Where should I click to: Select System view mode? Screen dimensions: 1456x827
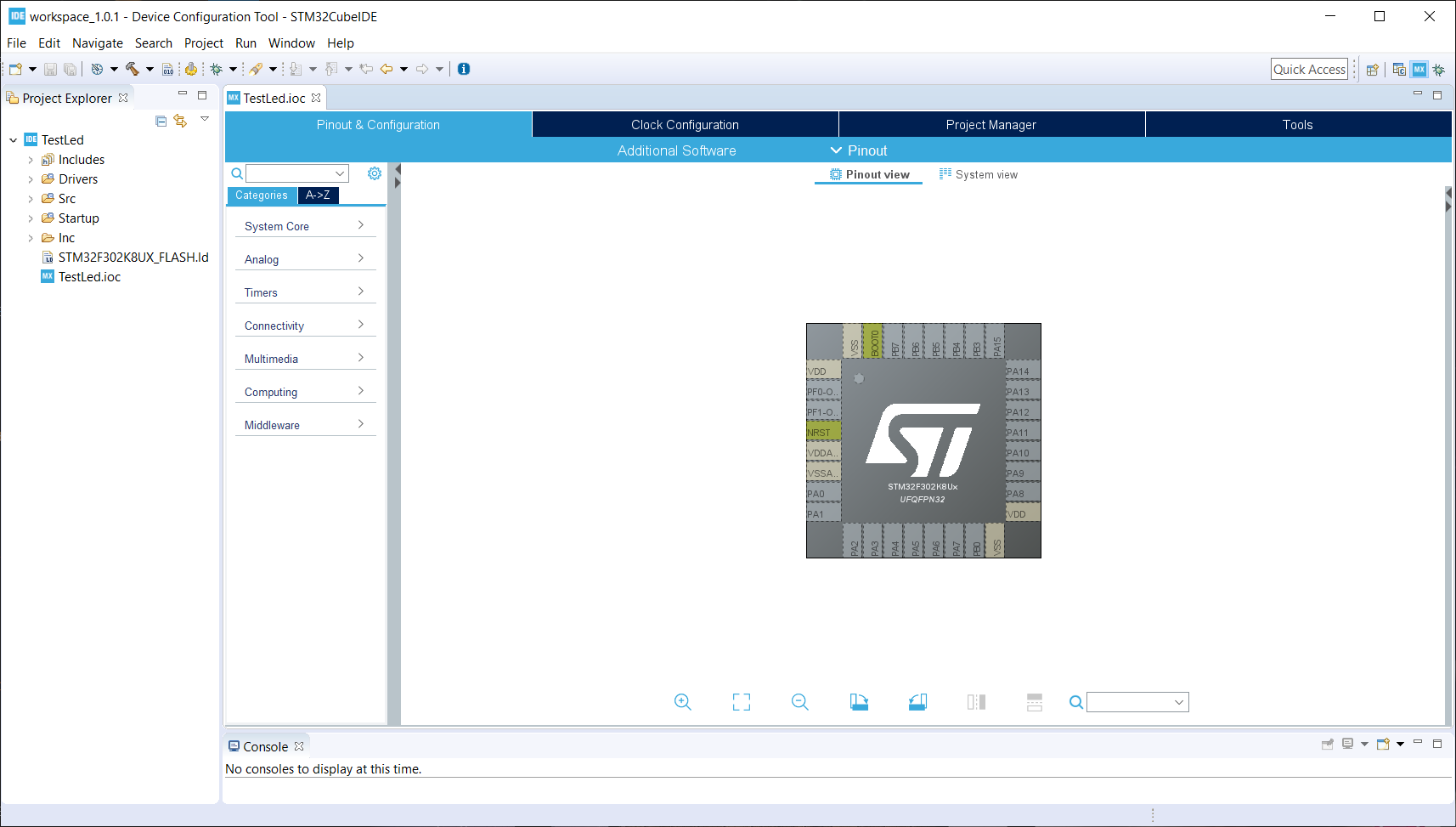point(979,174)
